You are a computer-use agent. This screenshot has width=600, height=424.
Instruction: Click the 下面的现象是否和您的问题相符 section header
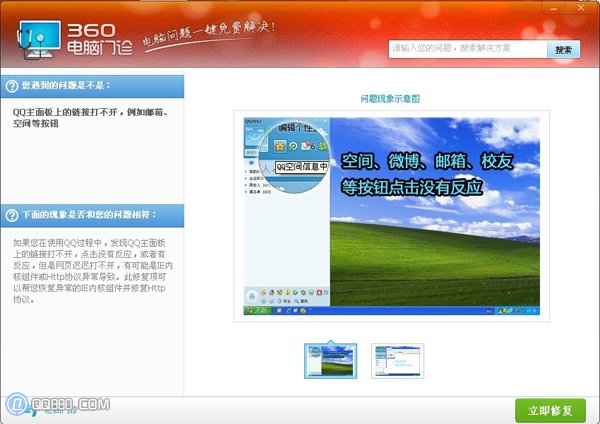82,215
